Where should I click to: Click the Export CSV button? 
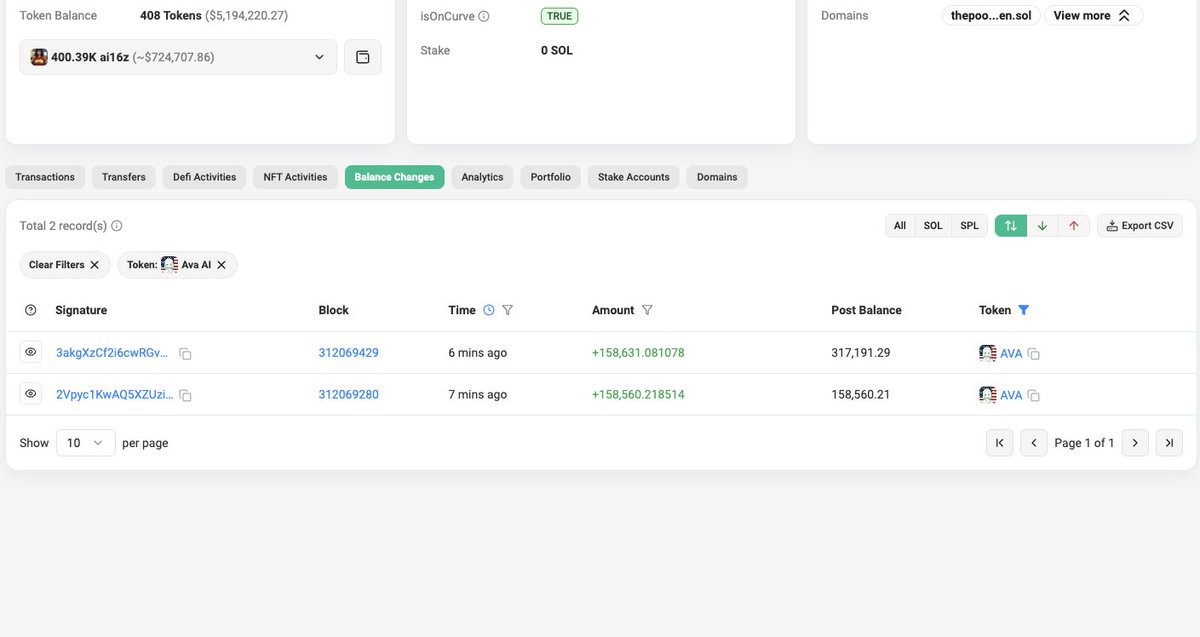tap(1140, 226)
